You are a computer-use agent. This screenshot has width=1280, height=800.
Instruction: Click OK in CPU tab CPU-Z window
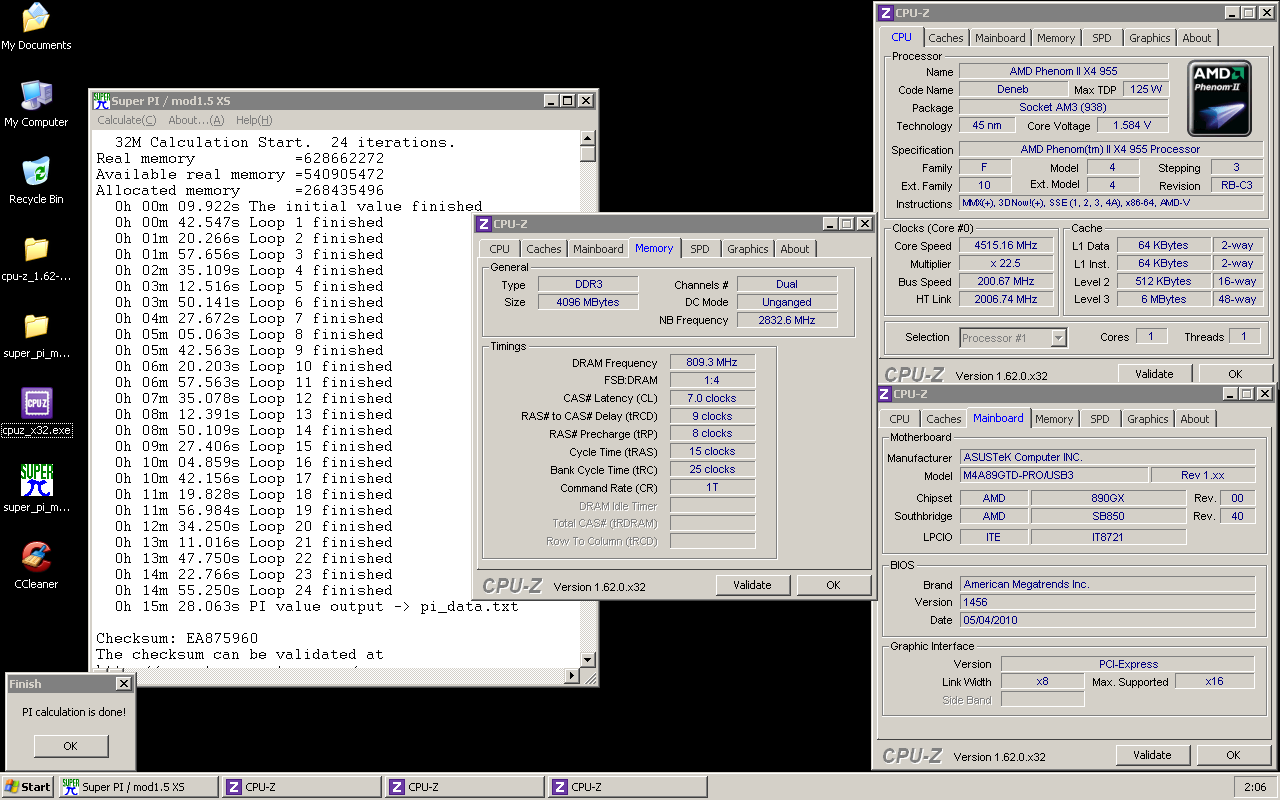click(1235, 374)
